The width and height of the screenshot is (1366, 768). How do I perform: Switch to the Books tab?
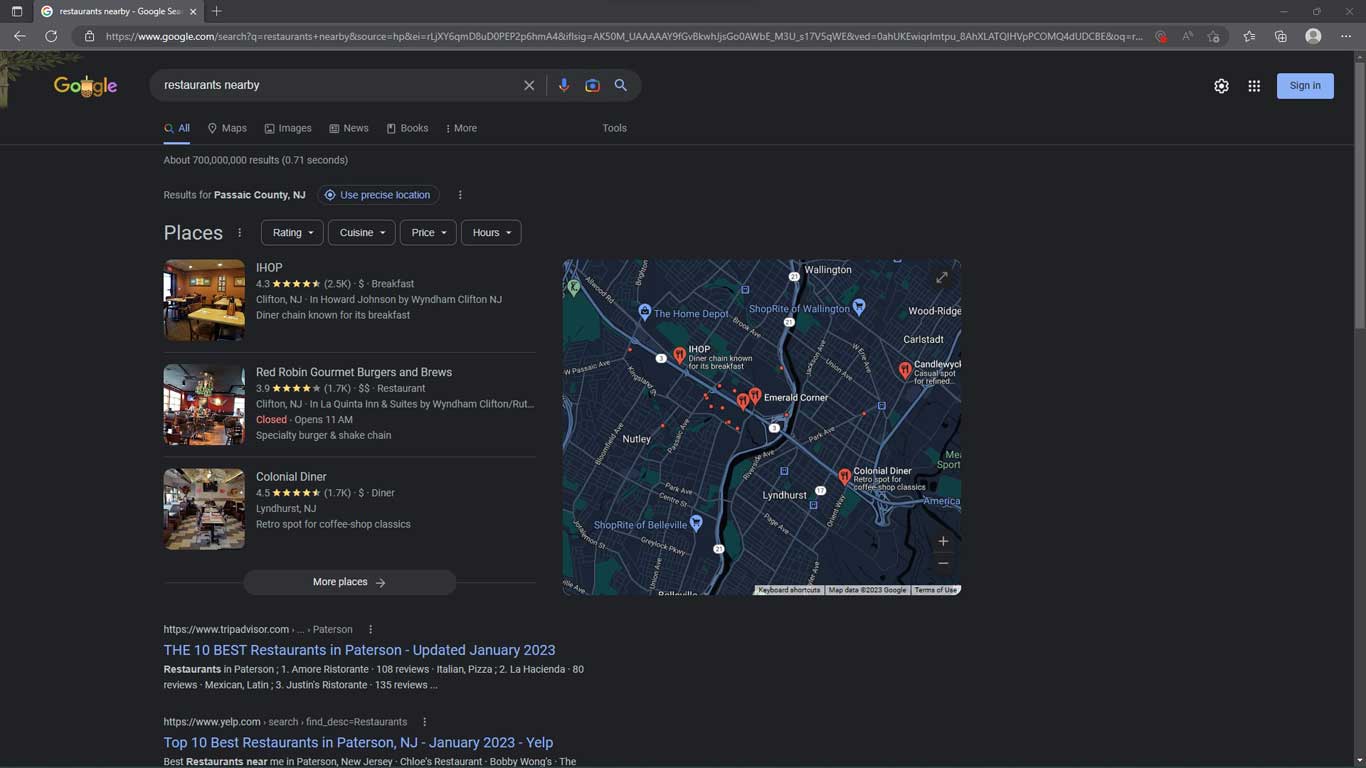tap(407, 128)
